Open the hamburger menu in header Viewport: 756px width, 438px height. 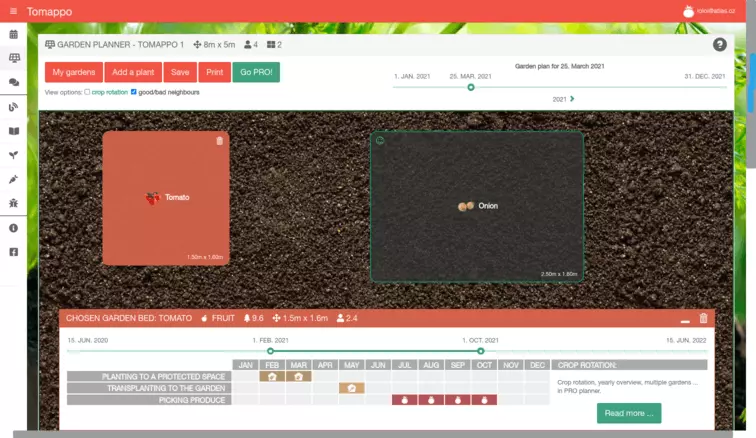[x=13, y=11]
